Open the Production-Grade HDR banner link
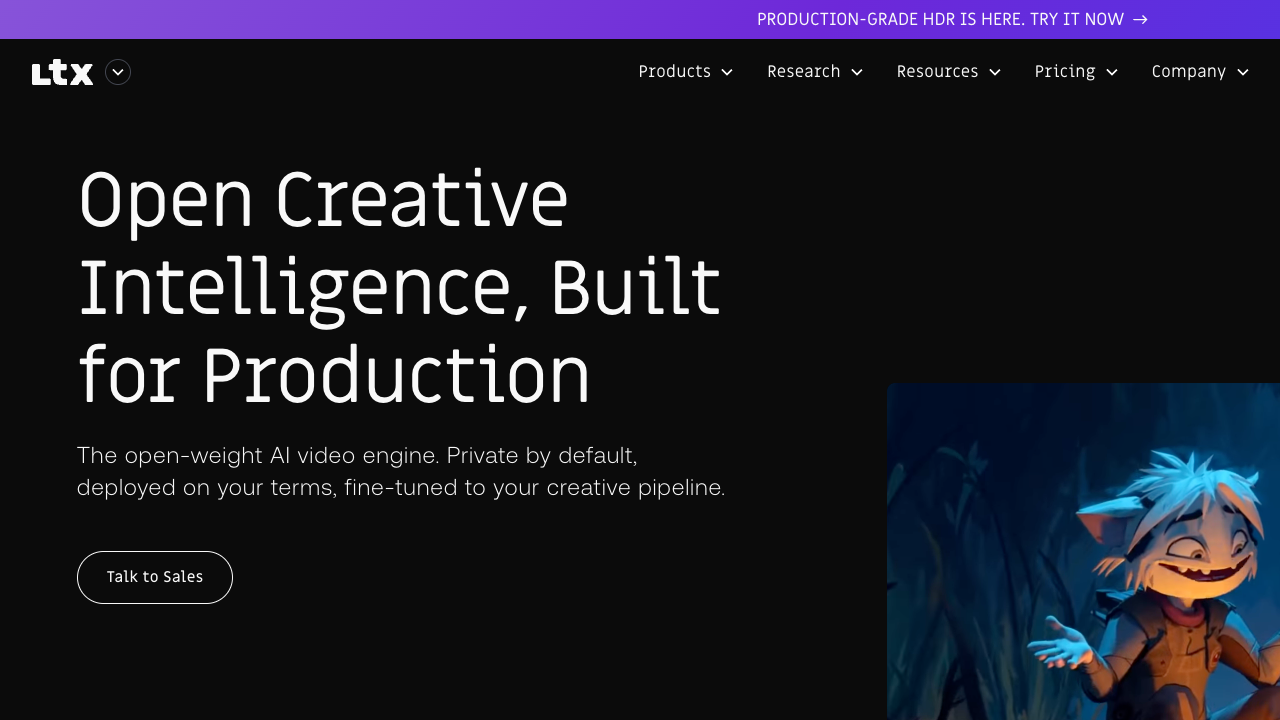The width and height of the screenshot is (1280, 720). (x=952, y=19)
